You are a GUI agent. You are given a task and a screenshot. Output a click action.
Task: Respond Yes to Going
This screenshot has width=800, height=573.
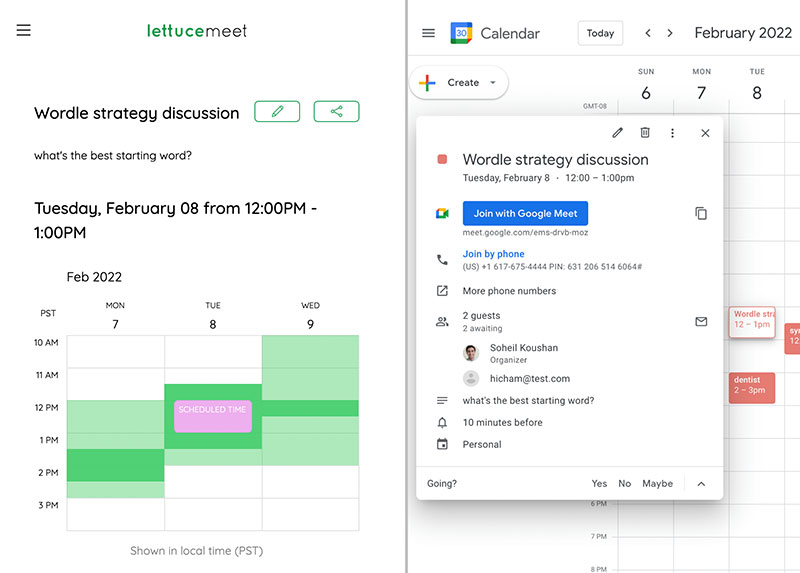coord(599,483)
